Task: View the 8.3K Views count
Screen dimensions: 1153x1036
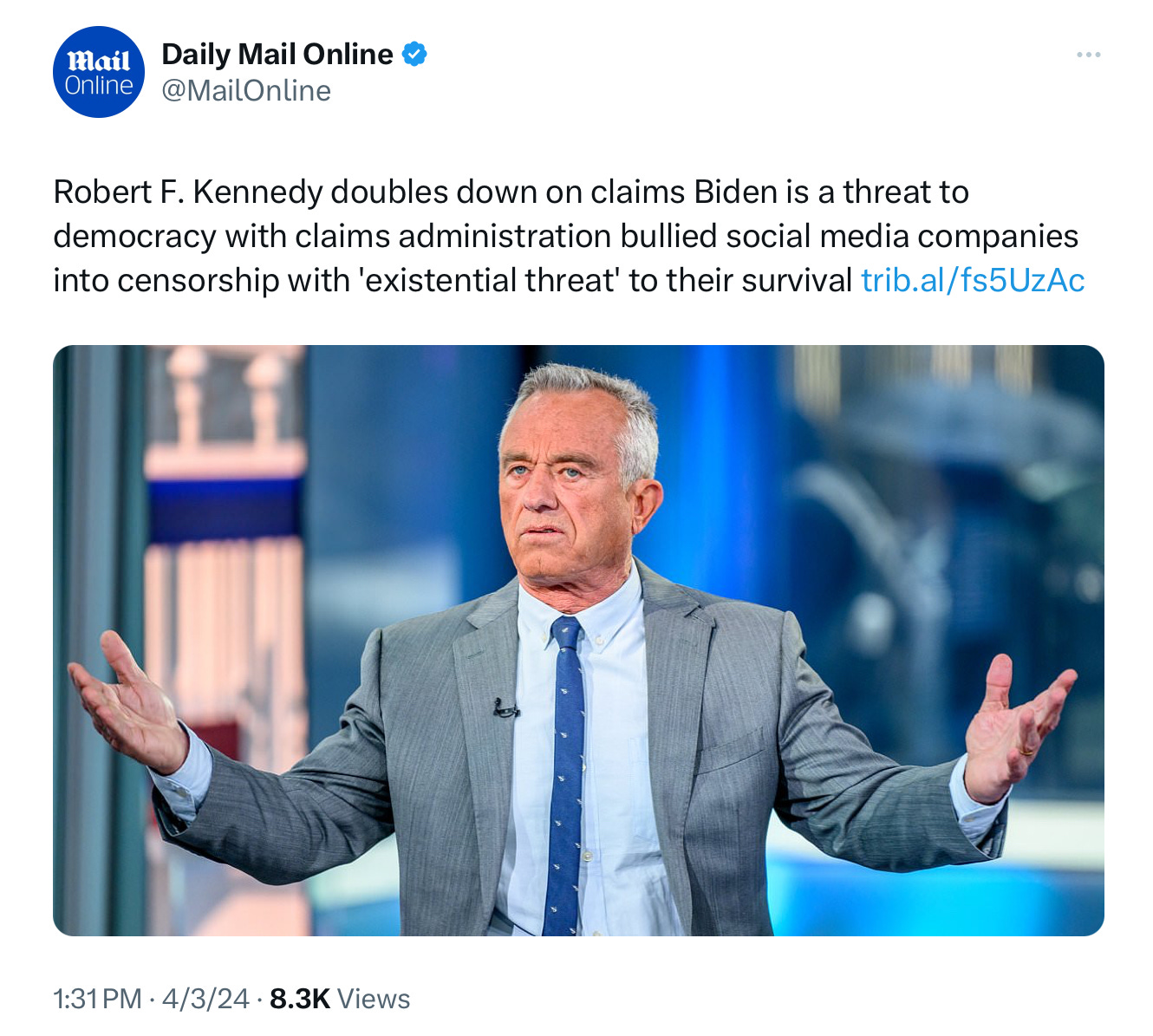Action: (x=340, y=999)
